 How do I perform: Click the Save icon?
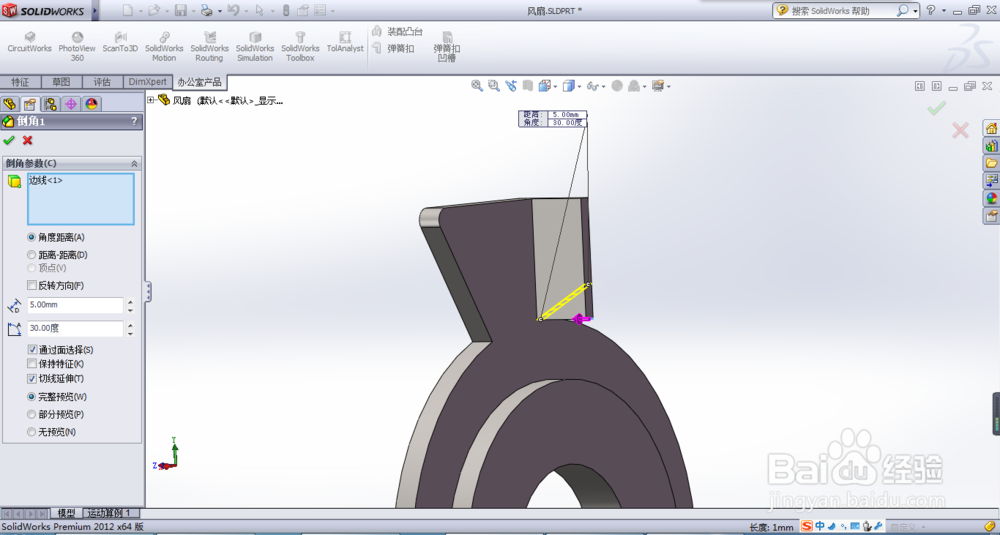pos(180,10)
